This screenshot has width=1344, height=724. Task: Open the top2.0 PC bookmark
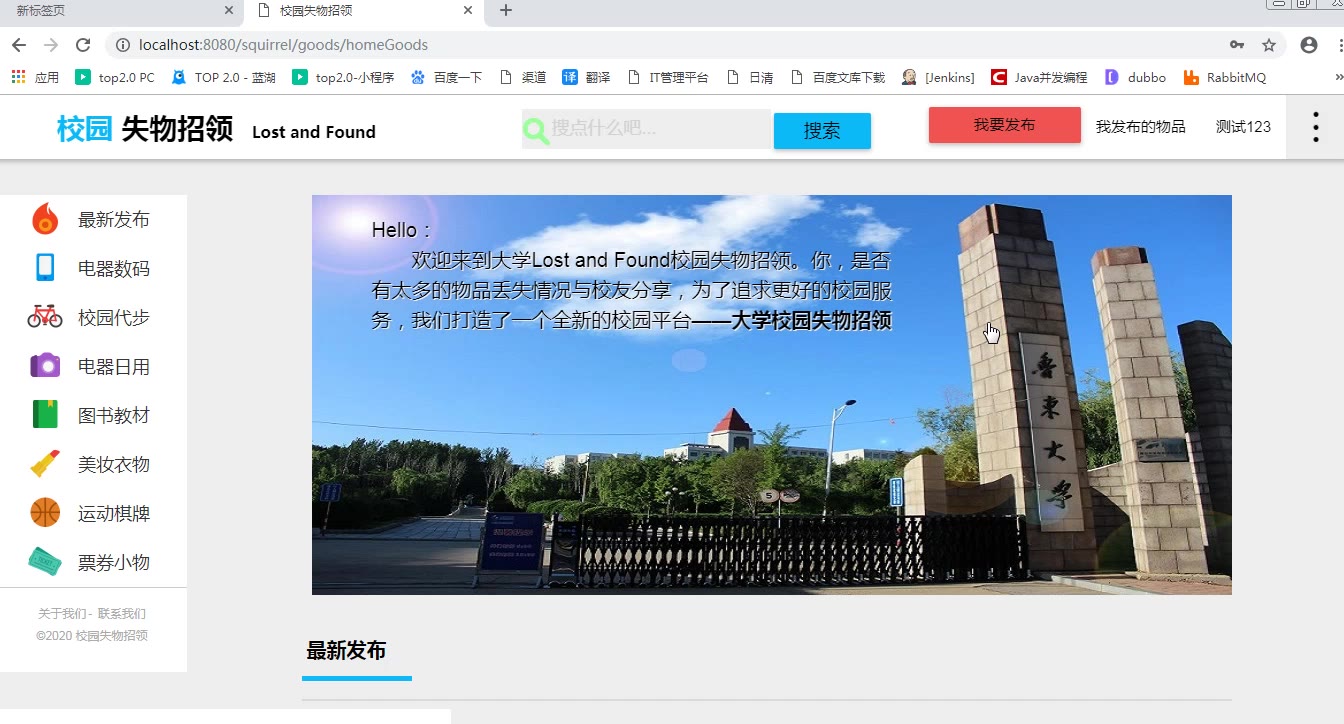pos(115,77)
